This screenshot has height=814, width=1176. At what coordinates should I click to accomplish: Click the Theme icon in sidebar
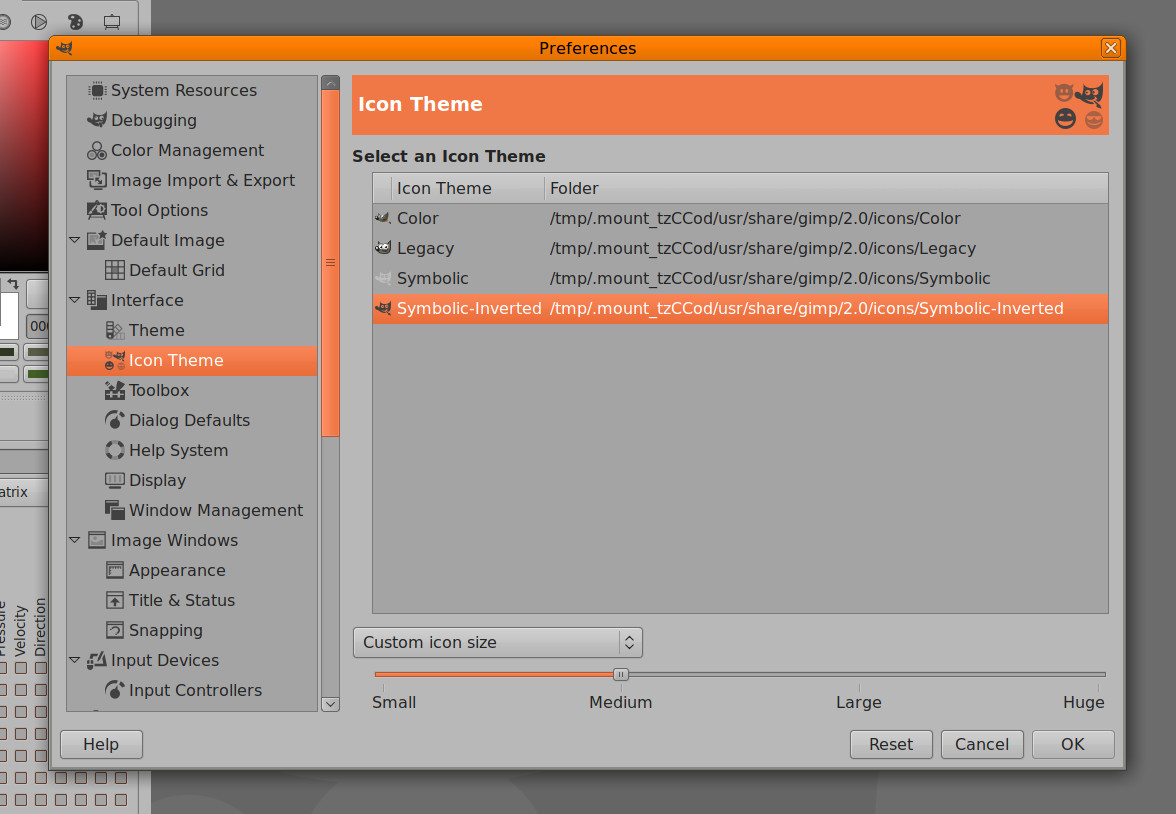tap(115, 330)
